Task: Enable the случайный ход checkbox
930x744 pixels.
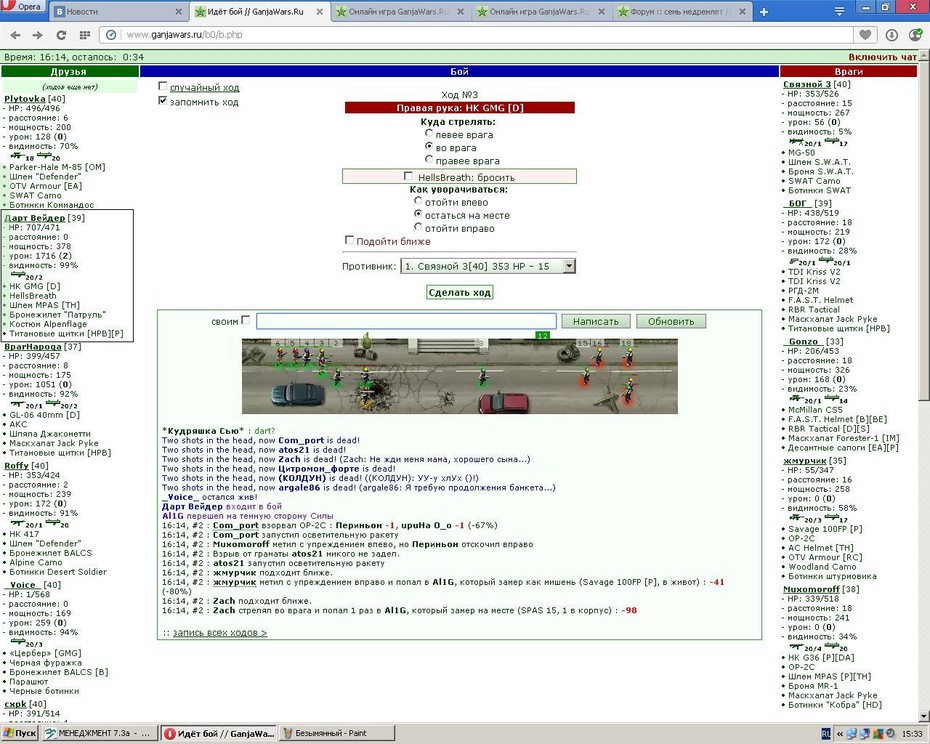Action: click(x=163, y=86)
